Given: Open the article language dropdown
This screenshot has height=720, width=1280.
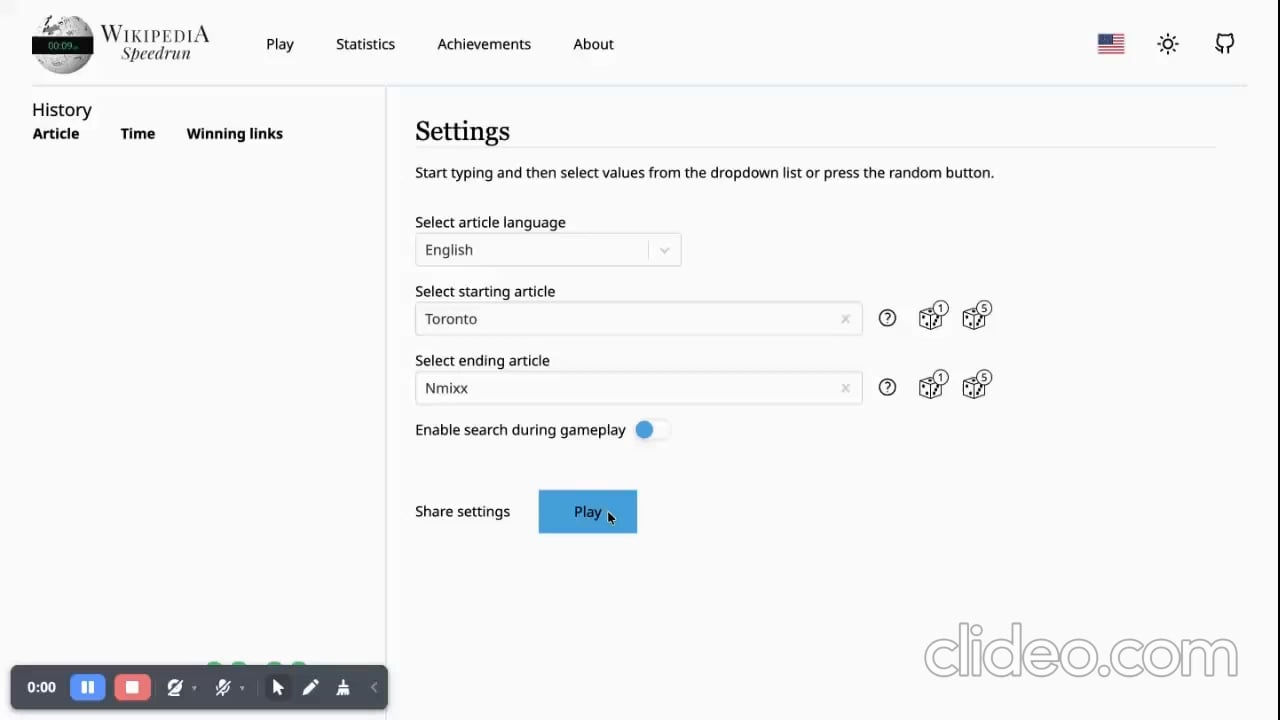Looking at the screenshot, I should click(x=547, y=250).
